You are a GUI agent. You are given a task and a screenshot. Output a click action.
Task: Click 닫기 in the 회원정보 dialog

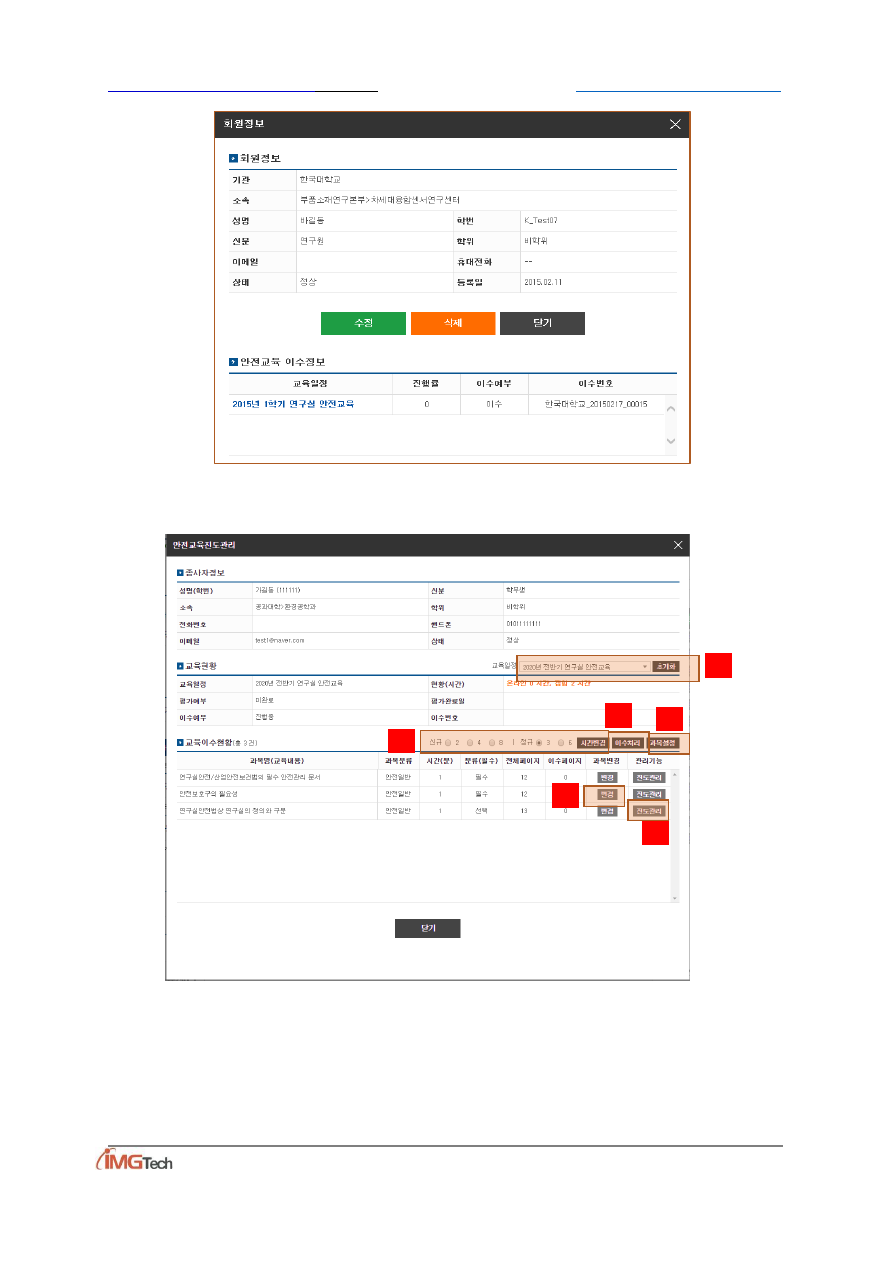pos(542,324)
